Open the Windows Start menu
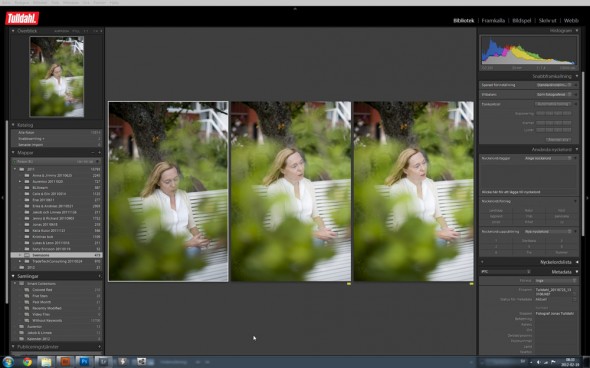The height and width of the screenshot is (368, 590). (x=8, y=362)
